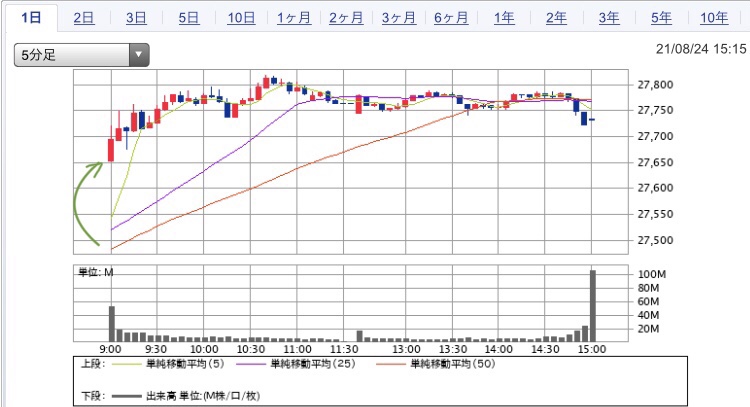Viewport: 750px width, 407px height.
Task: Show the 6ヶ月 chart range
Action: [451, 18]
